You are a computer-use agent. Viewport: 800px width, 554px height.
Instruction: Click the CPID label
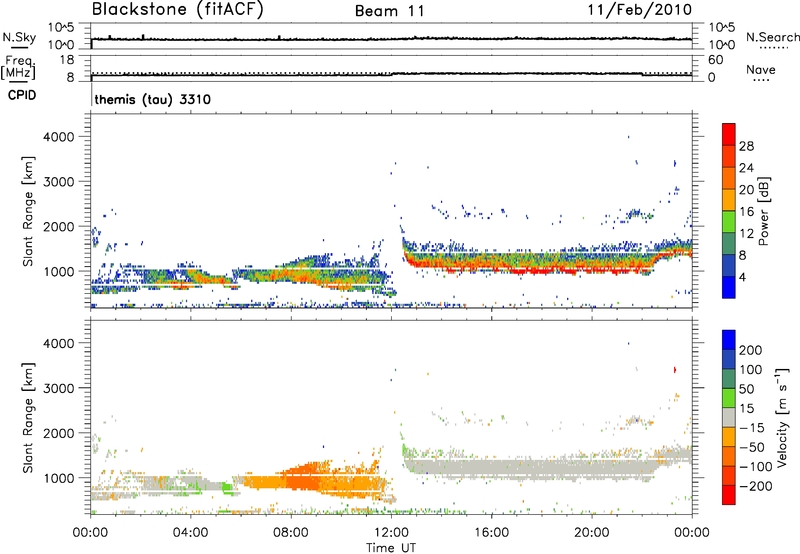click(x=22, y=95)
